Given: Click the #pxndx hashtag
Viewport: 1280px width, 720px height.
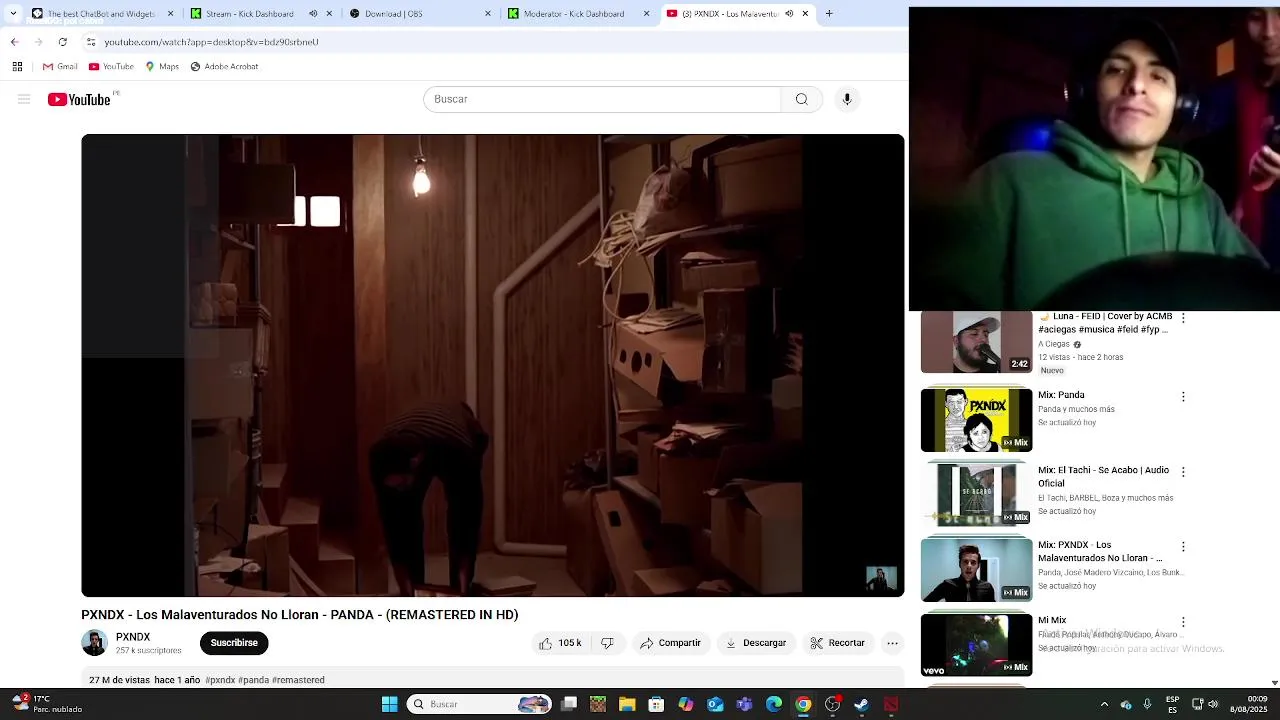Looking at the screenshot, I should click(220, 680).
